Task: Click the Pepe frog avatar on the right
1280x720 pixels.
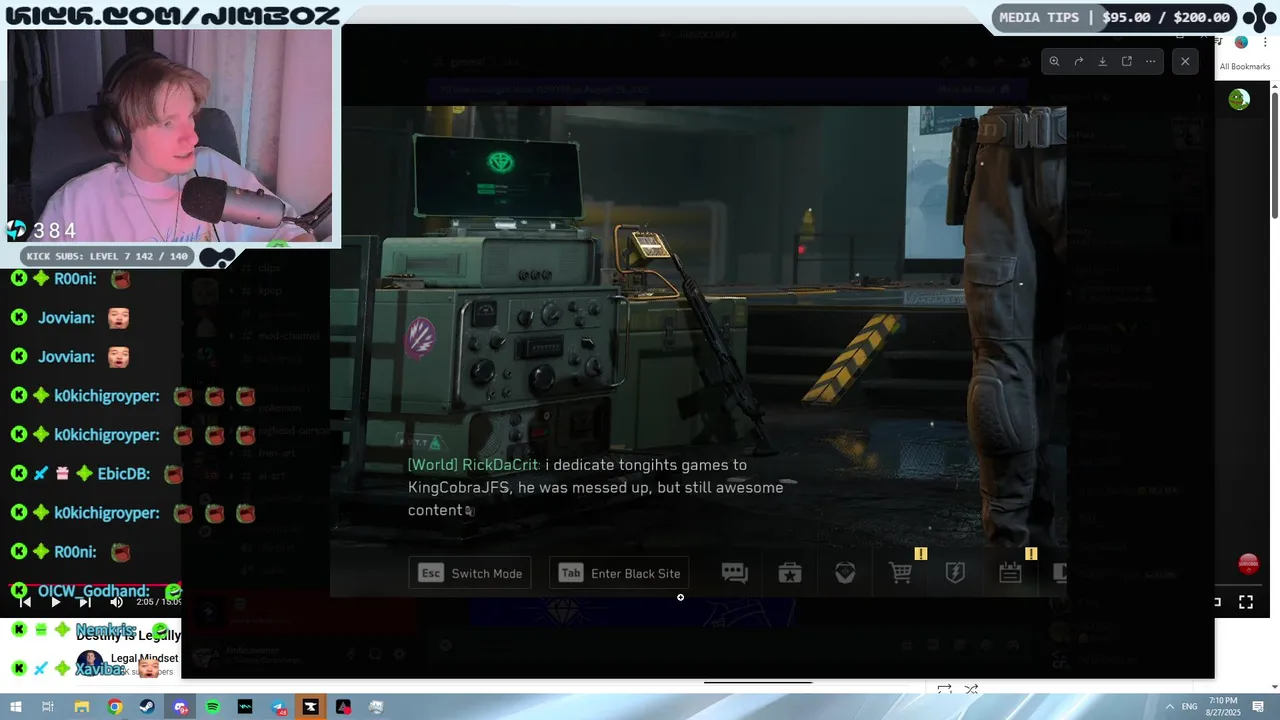Action: tap(1239, 99)
